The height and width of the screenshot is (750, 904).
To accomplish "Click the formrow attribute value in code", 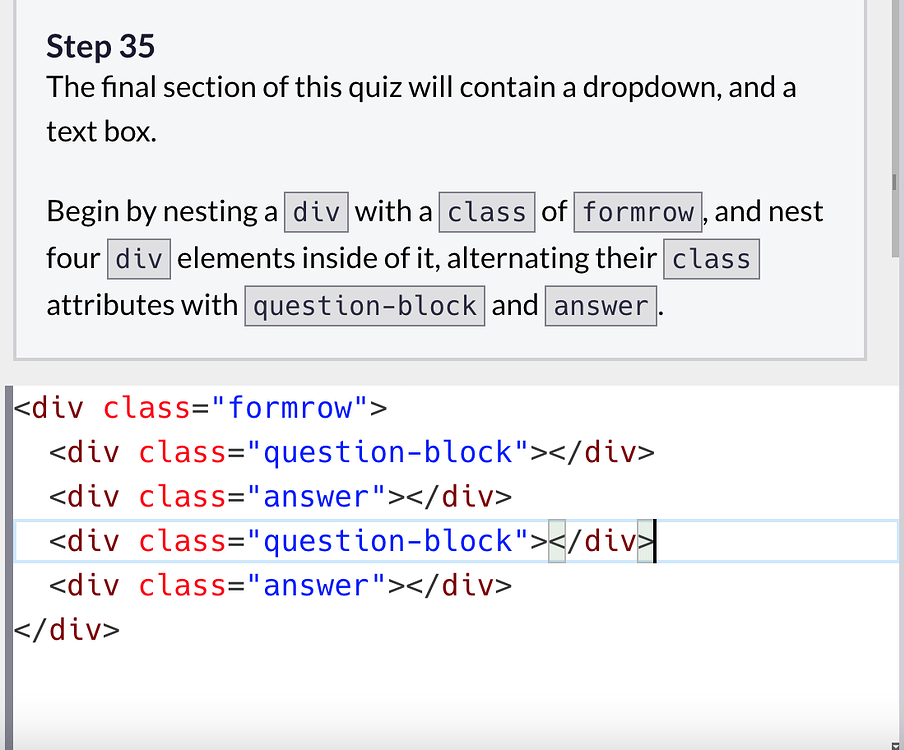I will [x=293, y=407].
